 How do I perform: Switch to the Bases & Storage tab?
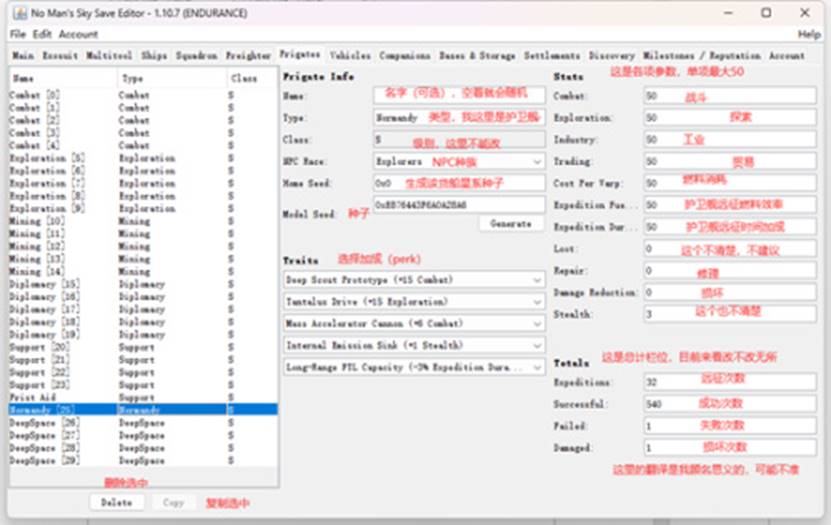coord(477,56)
